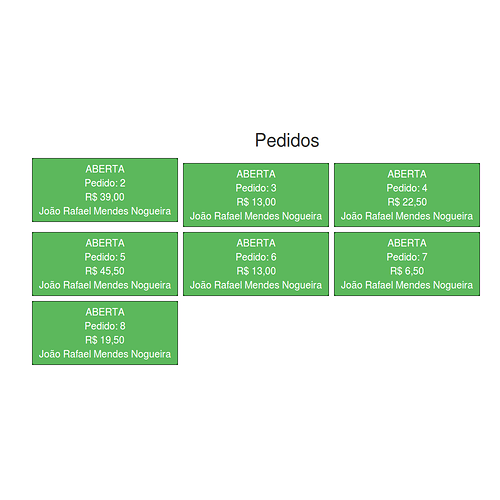Click the R$ 22,50 amount
The height and width of the screenshot is (500, 500).
(407, 202)
